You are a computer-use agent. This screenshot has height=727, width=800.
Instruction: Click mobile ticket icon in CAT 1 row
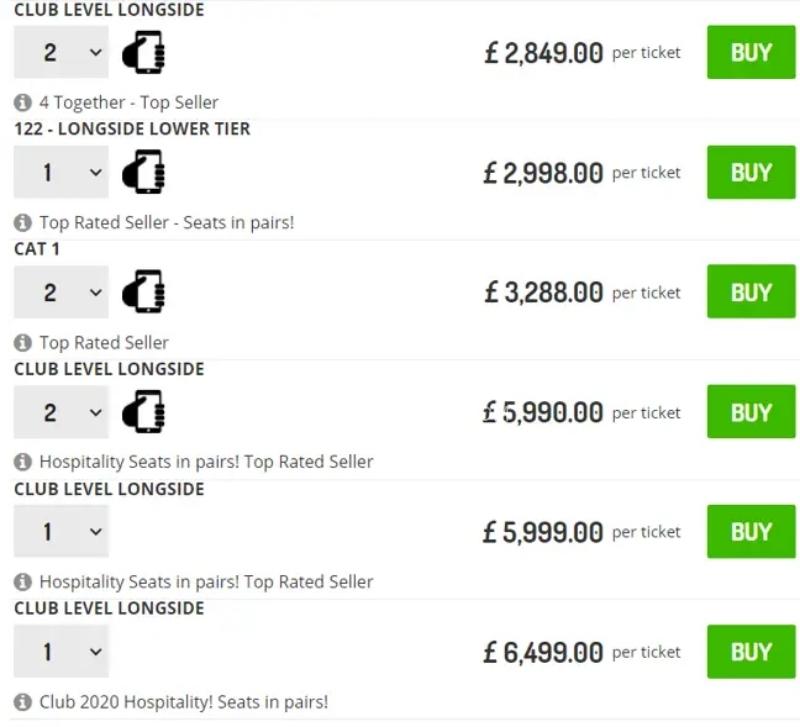point(143,292)
